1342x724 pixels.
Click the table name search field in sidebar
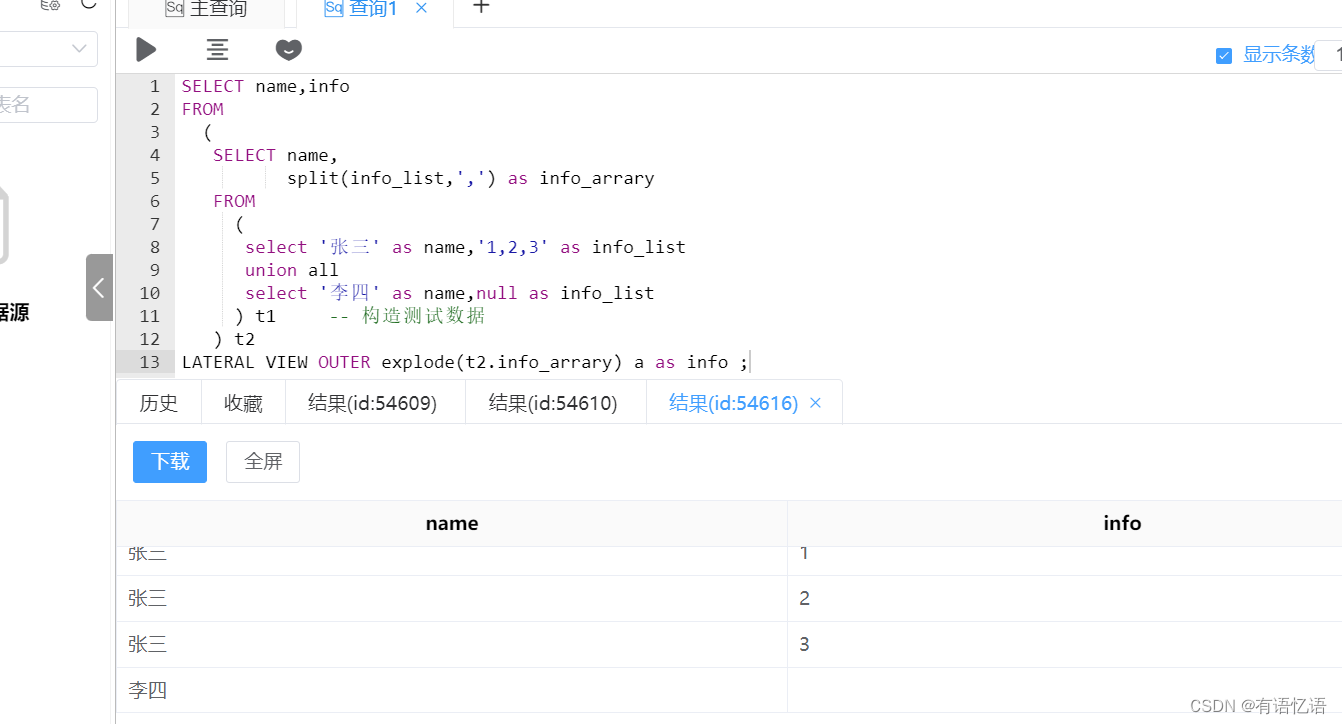(48, 105)
